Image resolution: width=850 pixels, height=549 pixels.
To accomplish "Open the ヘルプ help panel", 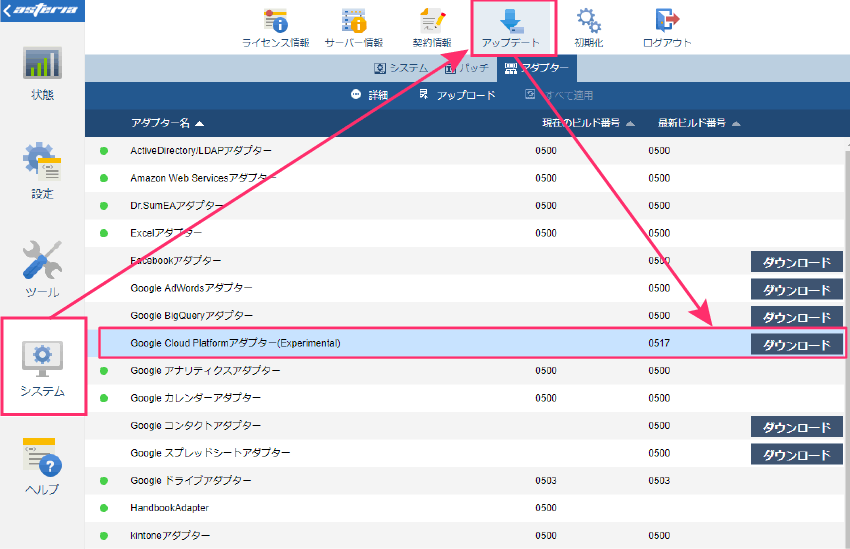I will tap(42, 466).
